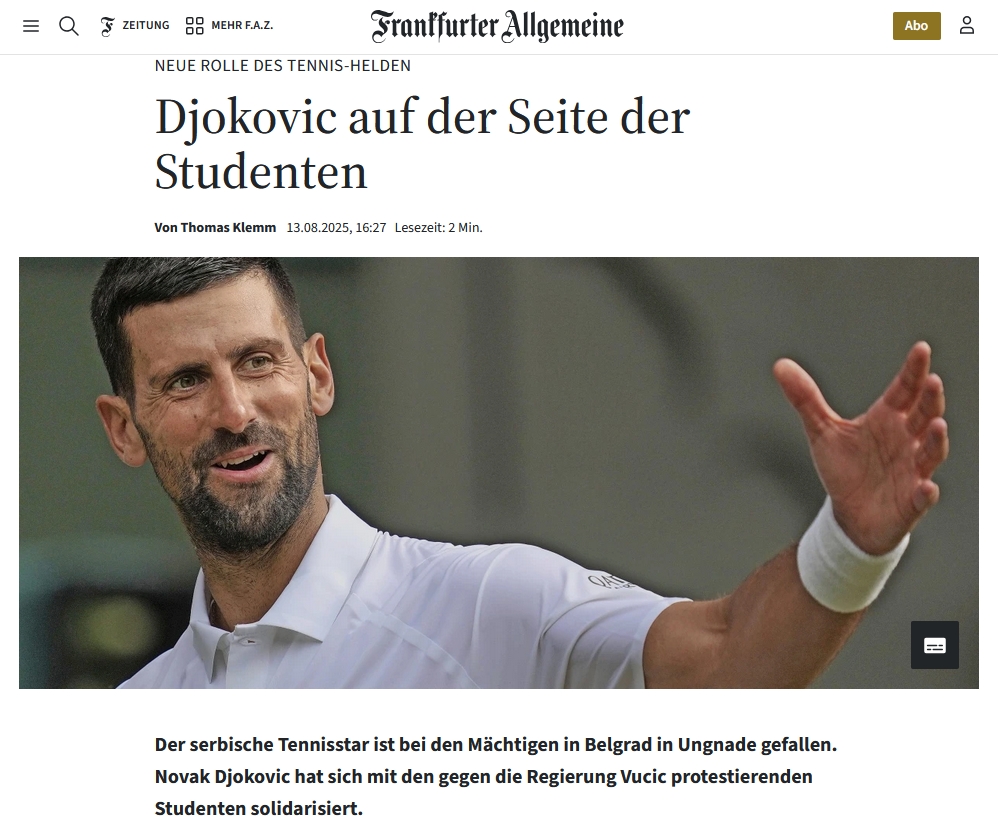Open author Thomas Klemm's page
Viewport: 998px width, 824px height.
pos(228,227)
